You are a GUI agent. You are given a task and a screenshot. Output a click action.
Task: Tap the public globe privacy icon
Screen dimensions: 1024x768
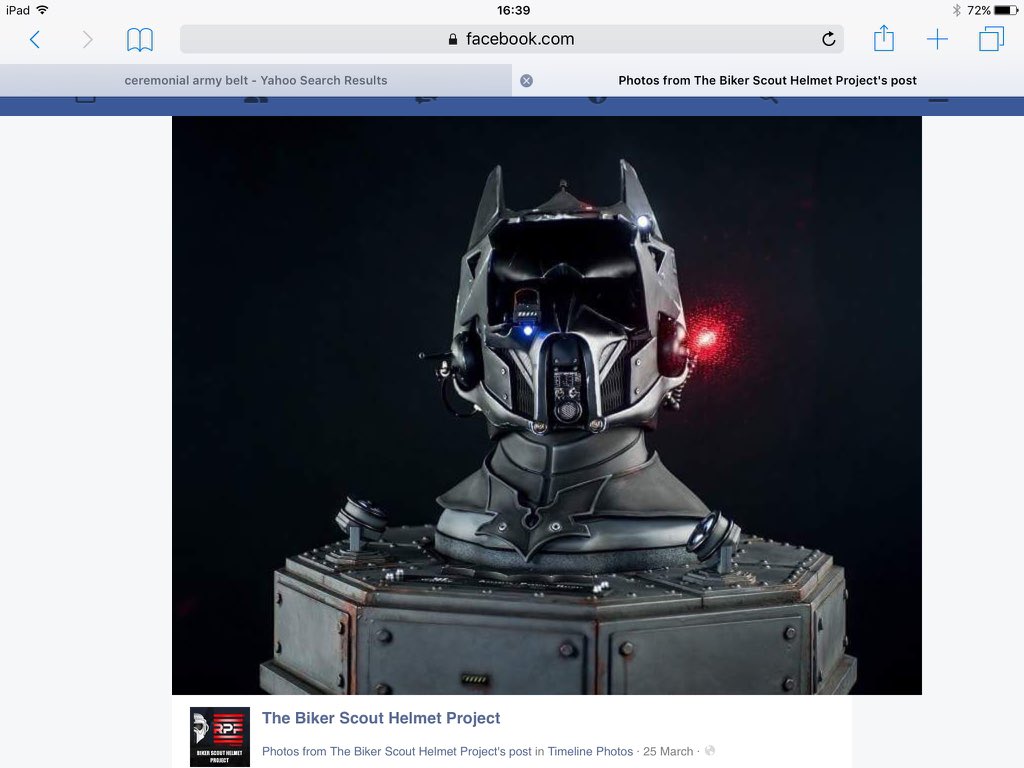[710, 750]
